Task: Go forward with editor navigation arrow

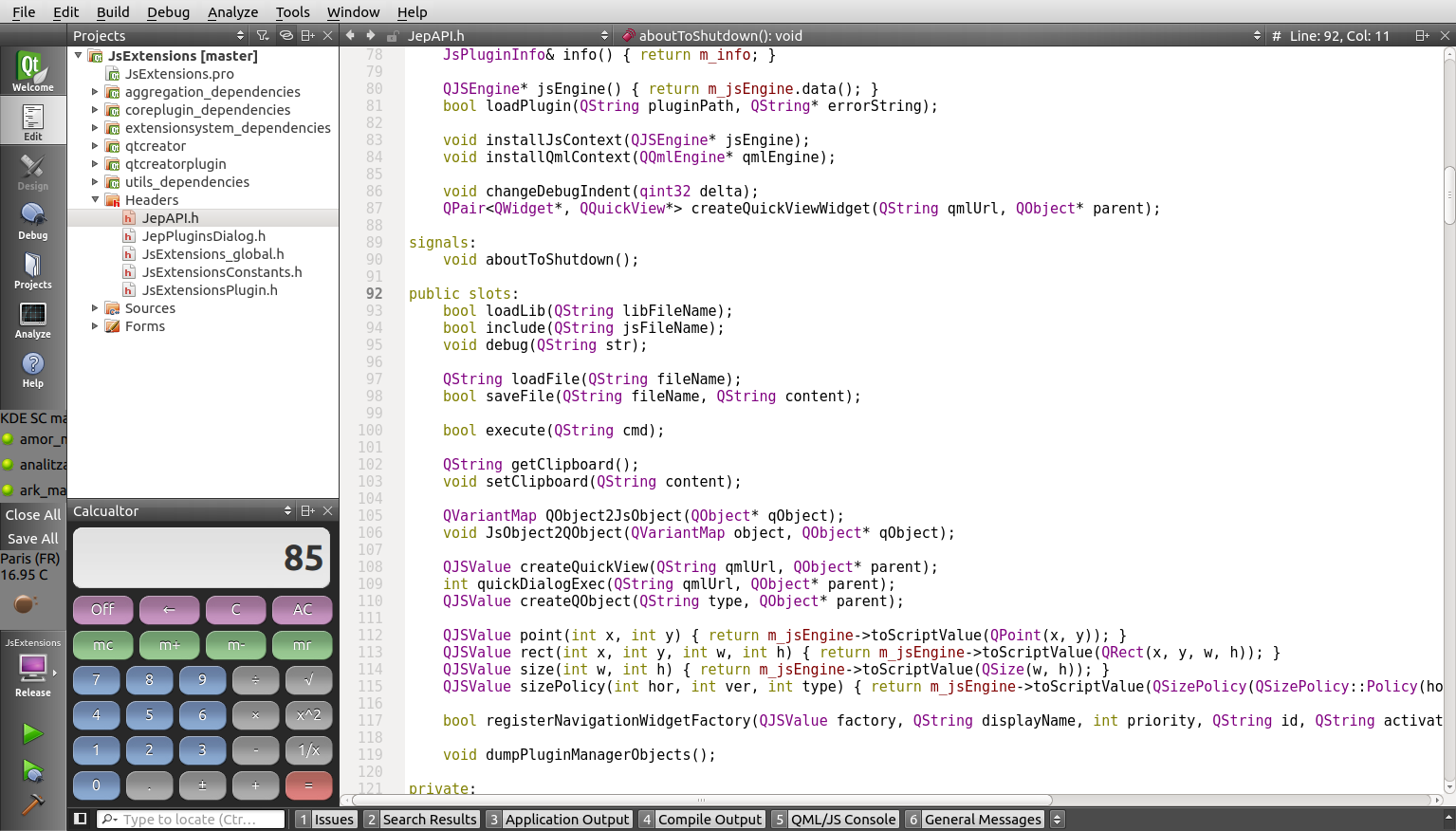Action: 371,35
